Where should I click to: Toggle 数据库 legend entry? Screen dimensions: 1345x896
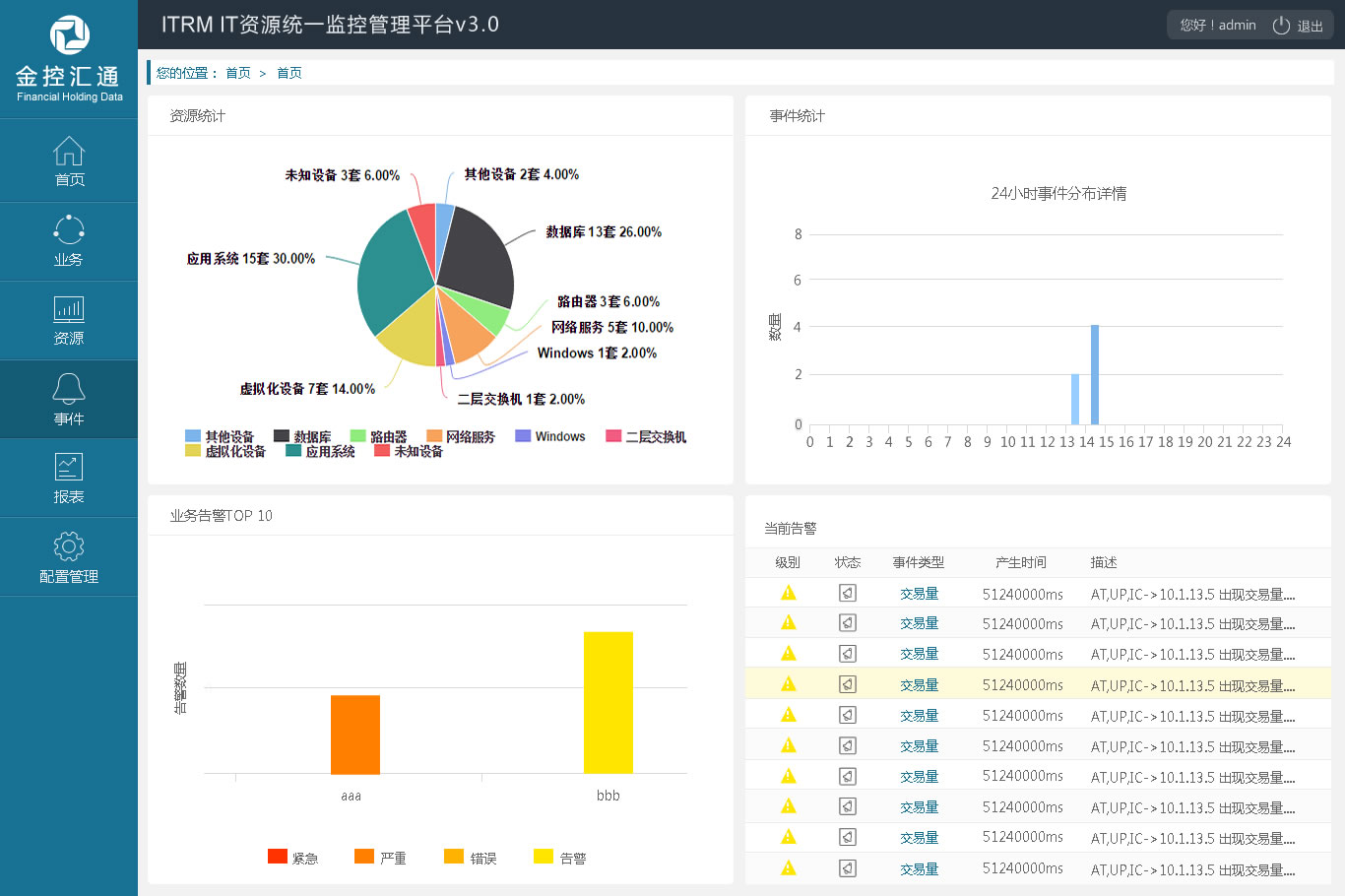(x=302, y=436)
